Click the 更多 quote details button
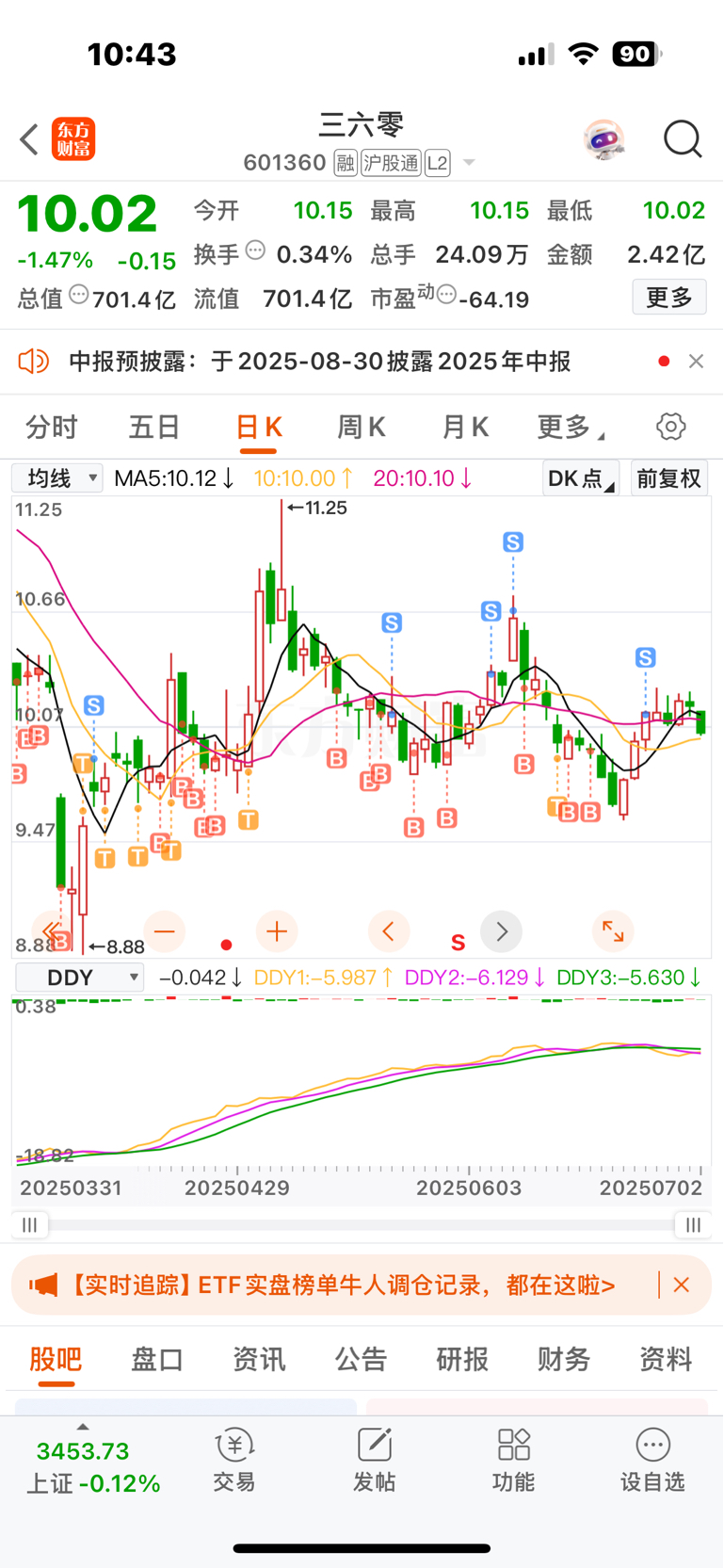Screen dimensions: 724x1568 coord(669,298)
